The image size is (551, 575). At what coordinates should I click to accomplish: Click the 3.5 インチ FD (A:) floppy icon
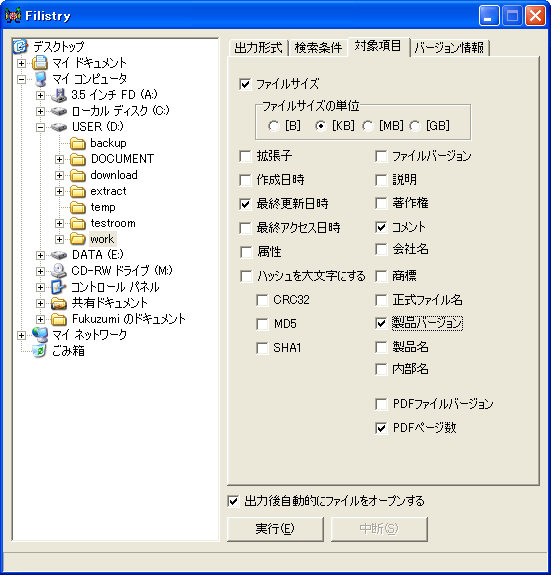click(x=59, y=95)
